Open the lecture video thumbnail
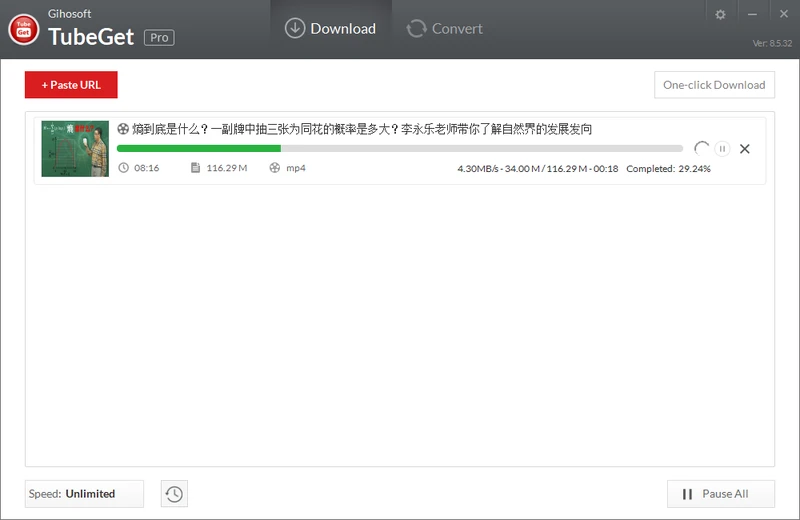800x520 pixels. coord(75,148)
